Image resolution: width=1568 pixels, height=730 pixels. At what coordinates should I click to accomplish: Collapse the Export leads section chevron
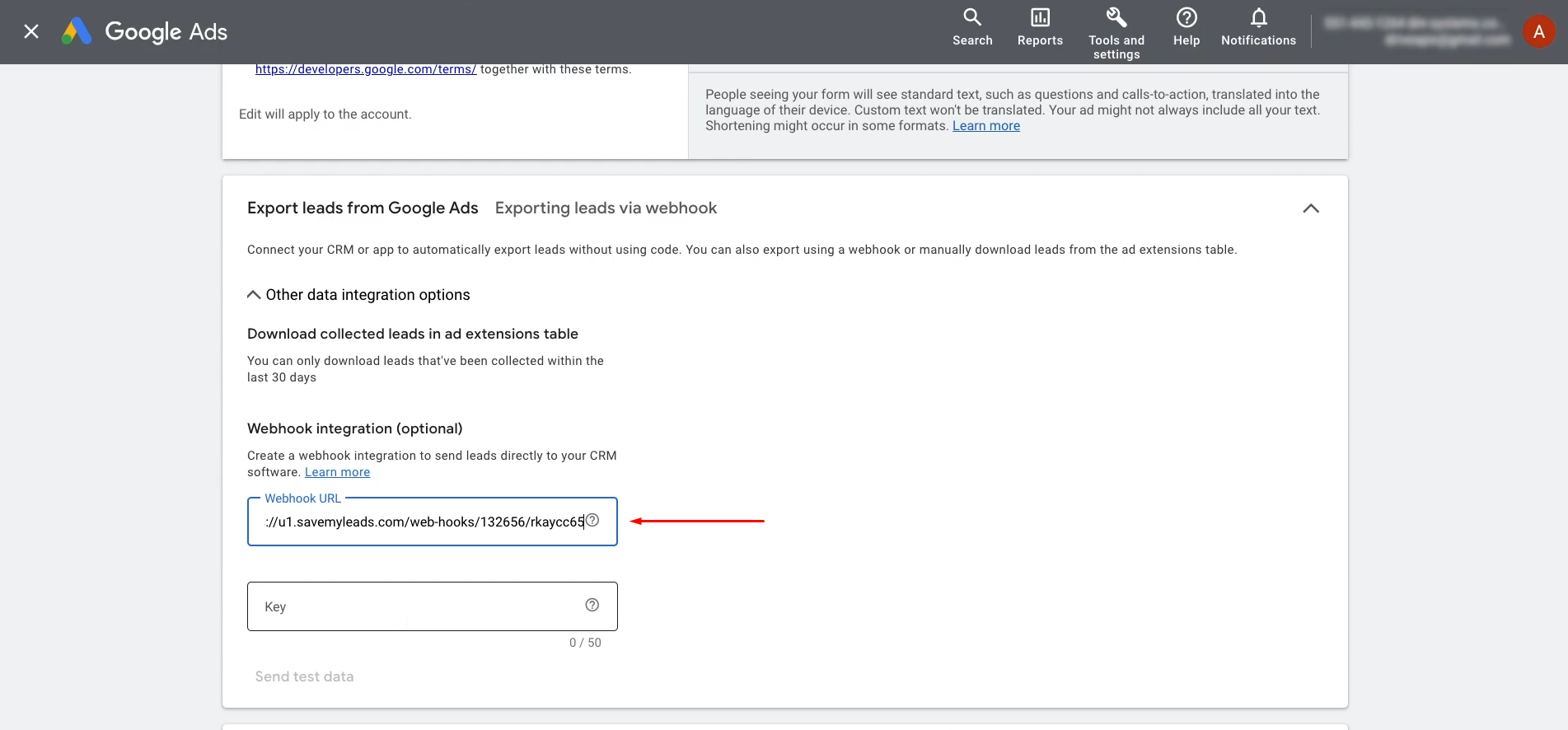1310,208
